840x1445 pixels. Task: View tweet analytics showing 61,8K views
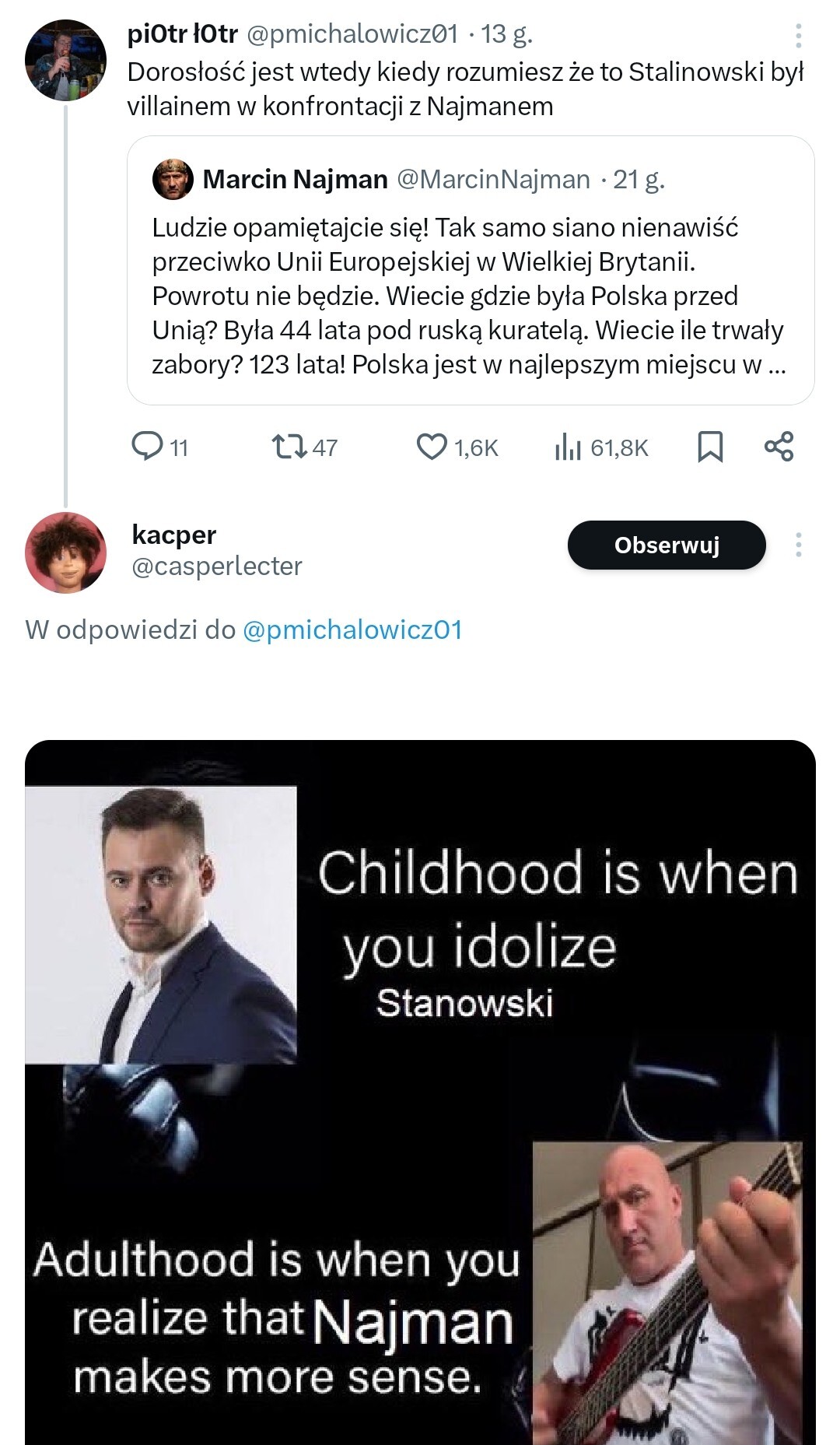coord(569,447)
